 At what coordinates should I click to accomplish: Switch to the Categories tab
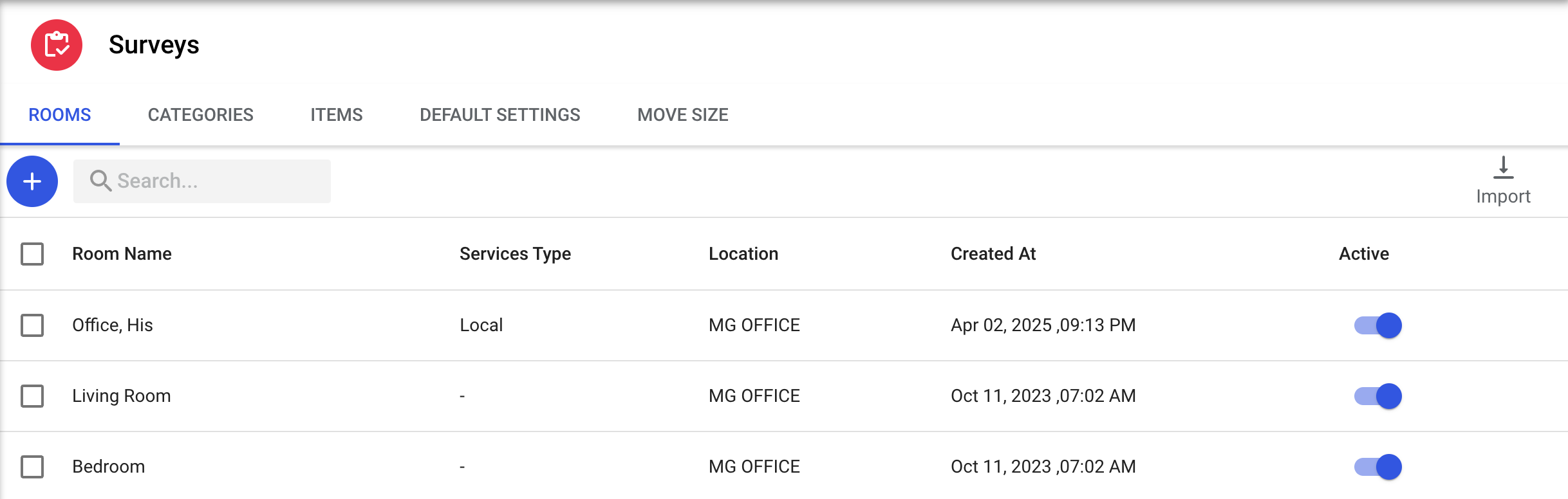tap(200, 114)
